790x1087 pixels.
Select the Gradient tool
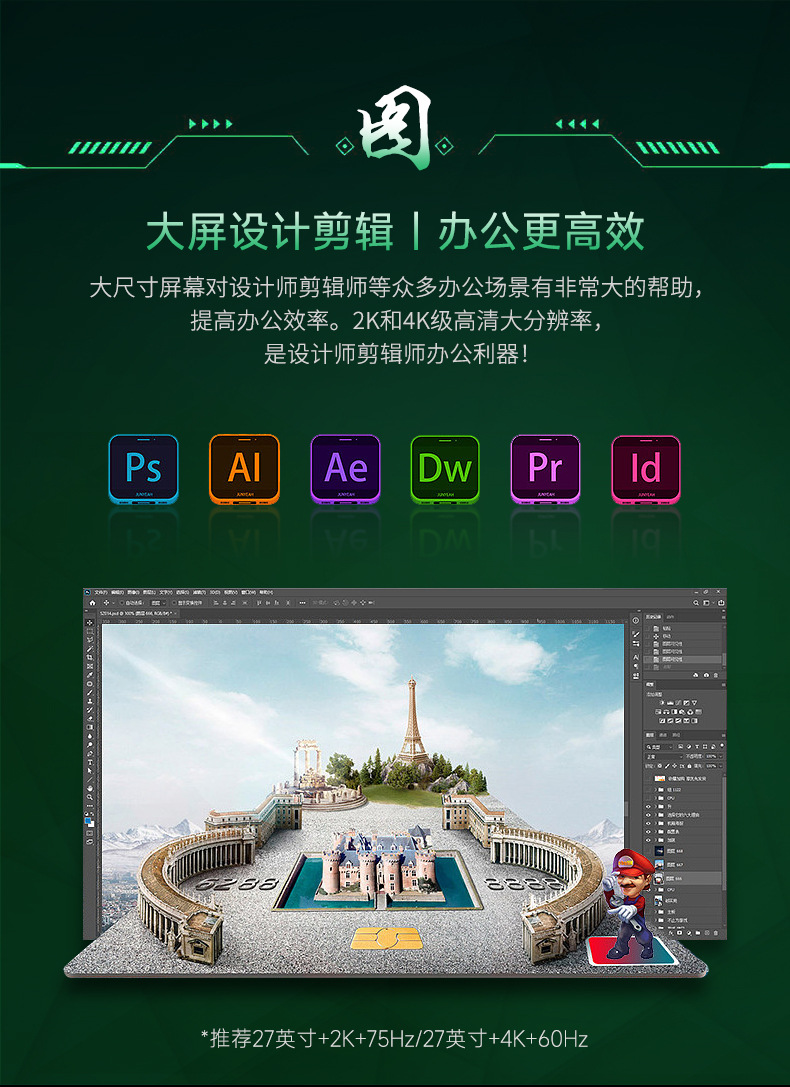pyautogui.click(x=89, y=727)
